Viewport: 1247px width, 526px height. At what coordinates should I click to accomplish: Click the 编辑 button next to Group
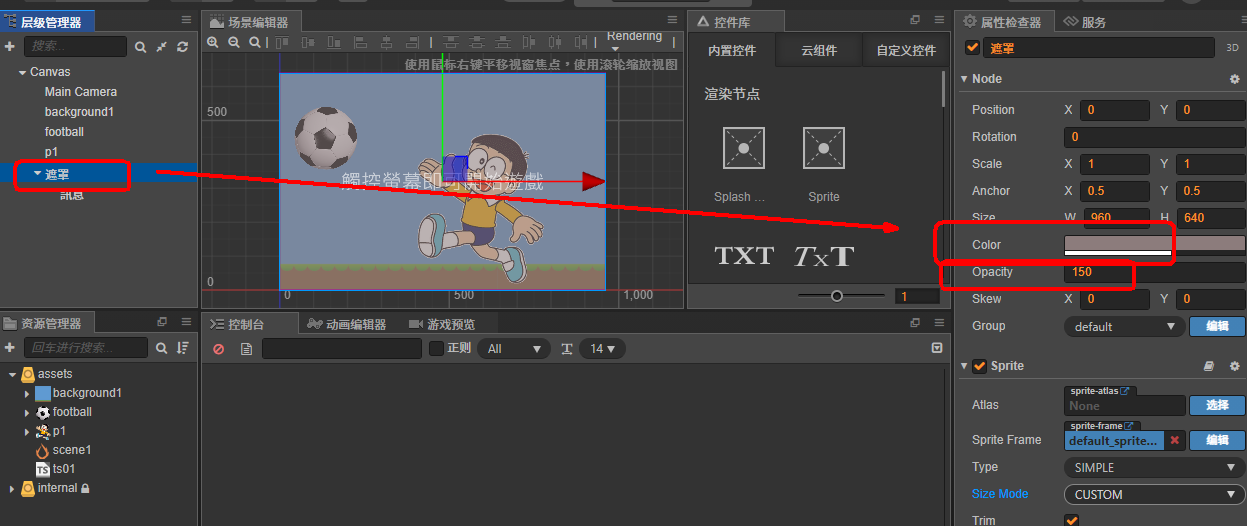(1217, 327)
